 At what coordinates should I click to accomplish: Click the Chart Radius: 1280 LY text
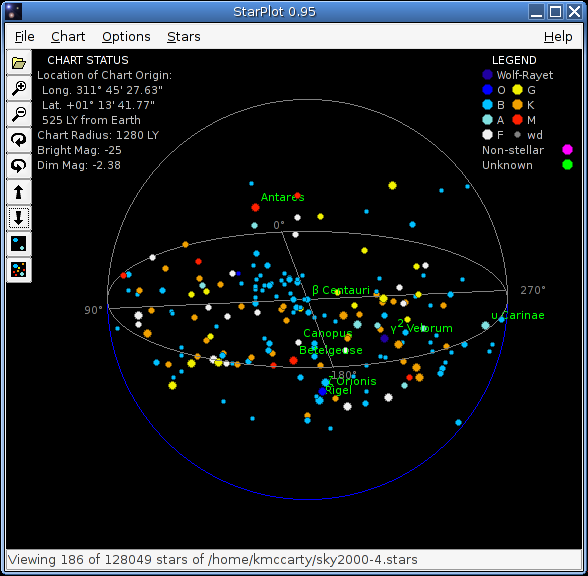tap(98, 135)
